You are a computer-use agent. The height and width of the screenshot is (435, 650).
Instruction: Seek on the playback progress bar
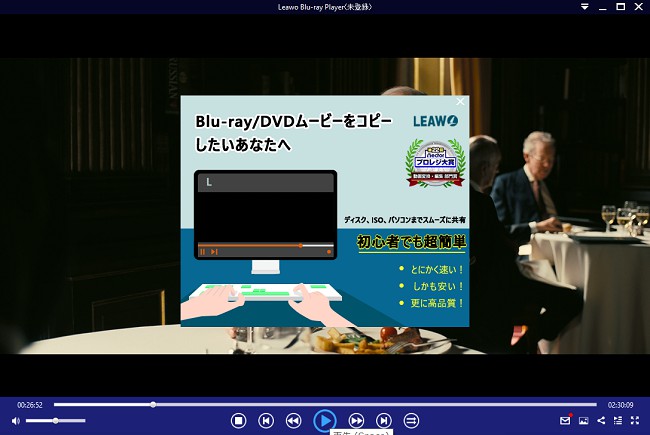point(325,404)
